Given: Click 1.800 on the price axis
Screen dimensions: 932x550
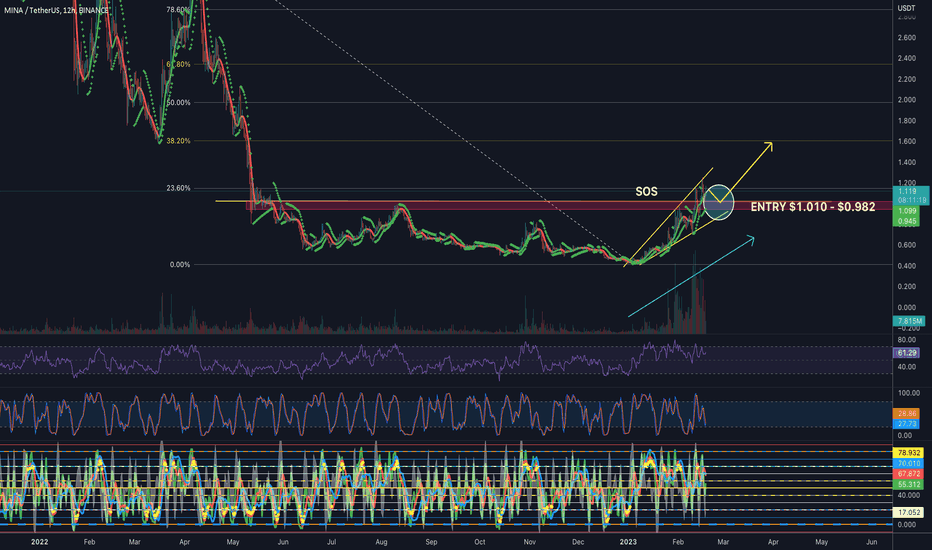Looking at the screenshot, I should [x=906, y=121].
